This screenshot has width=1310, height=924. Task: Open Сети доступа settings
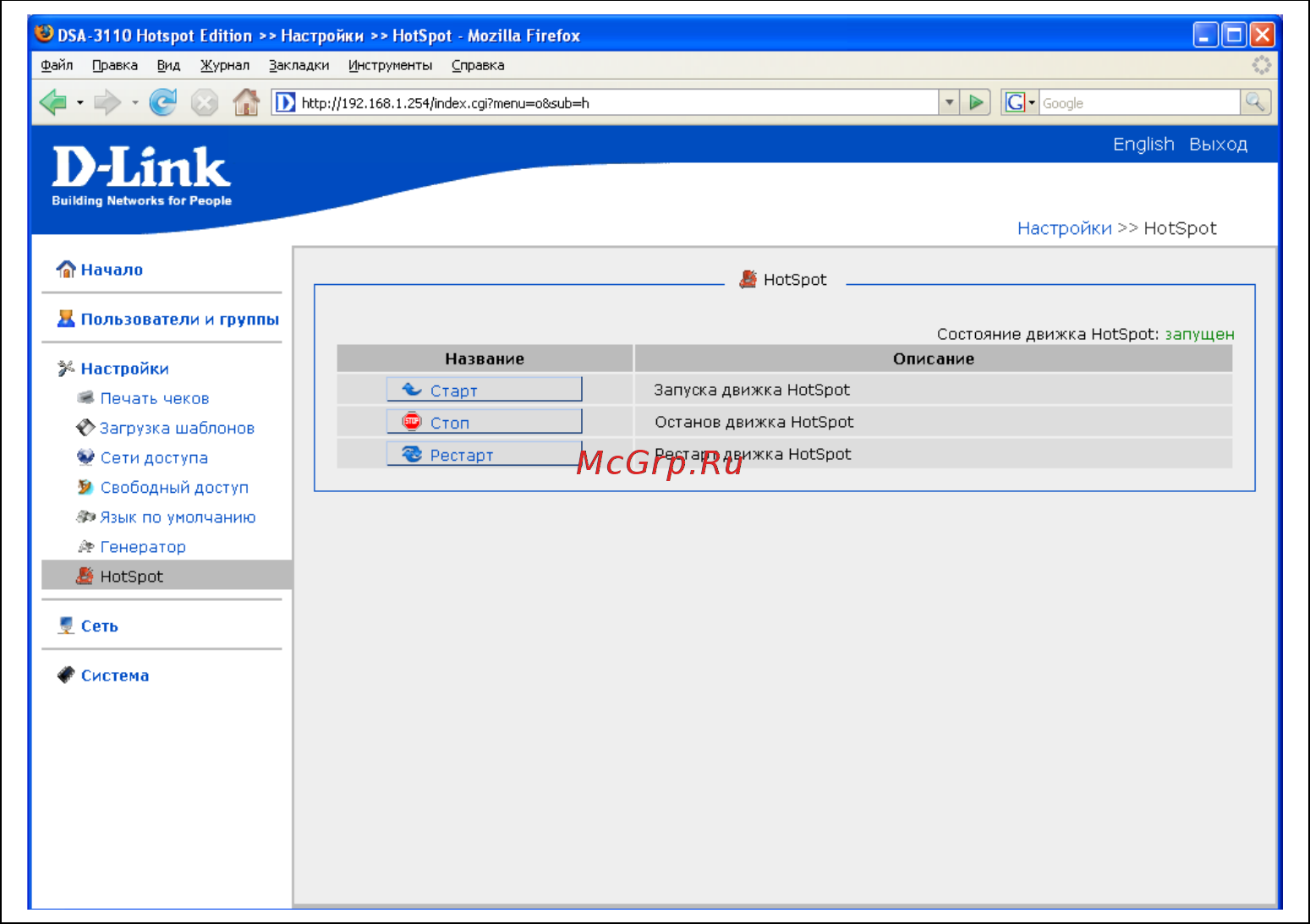click(x=154, y=458)
